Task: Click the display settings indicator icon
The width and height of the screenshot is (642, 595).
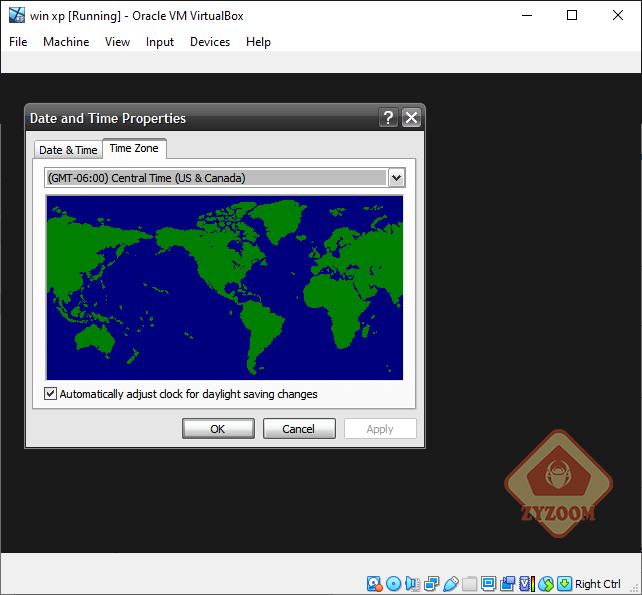Action: (x=488, y=583)
